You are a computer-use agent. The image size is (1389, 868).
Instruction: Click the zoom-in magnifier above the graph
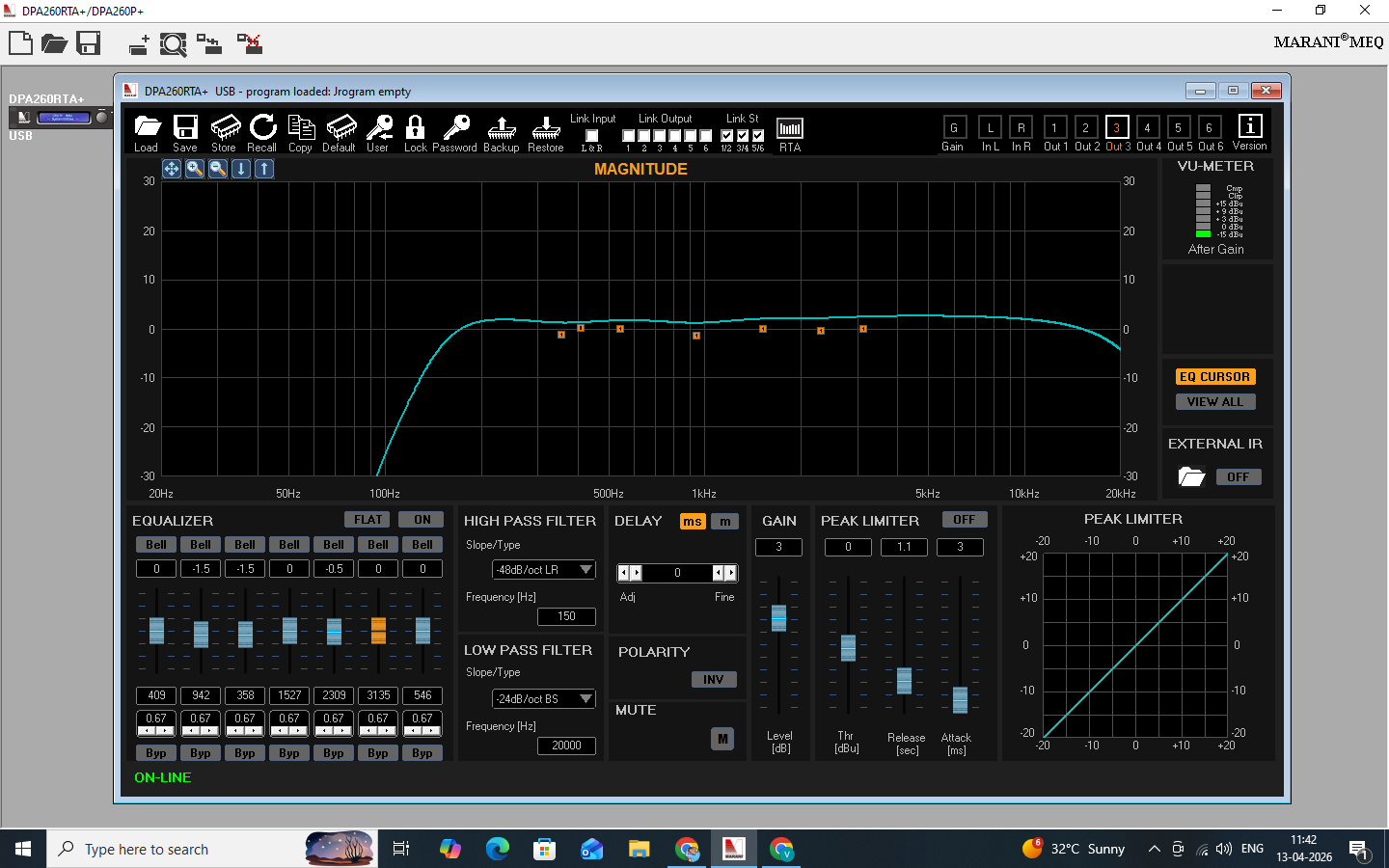pos(195,169)
